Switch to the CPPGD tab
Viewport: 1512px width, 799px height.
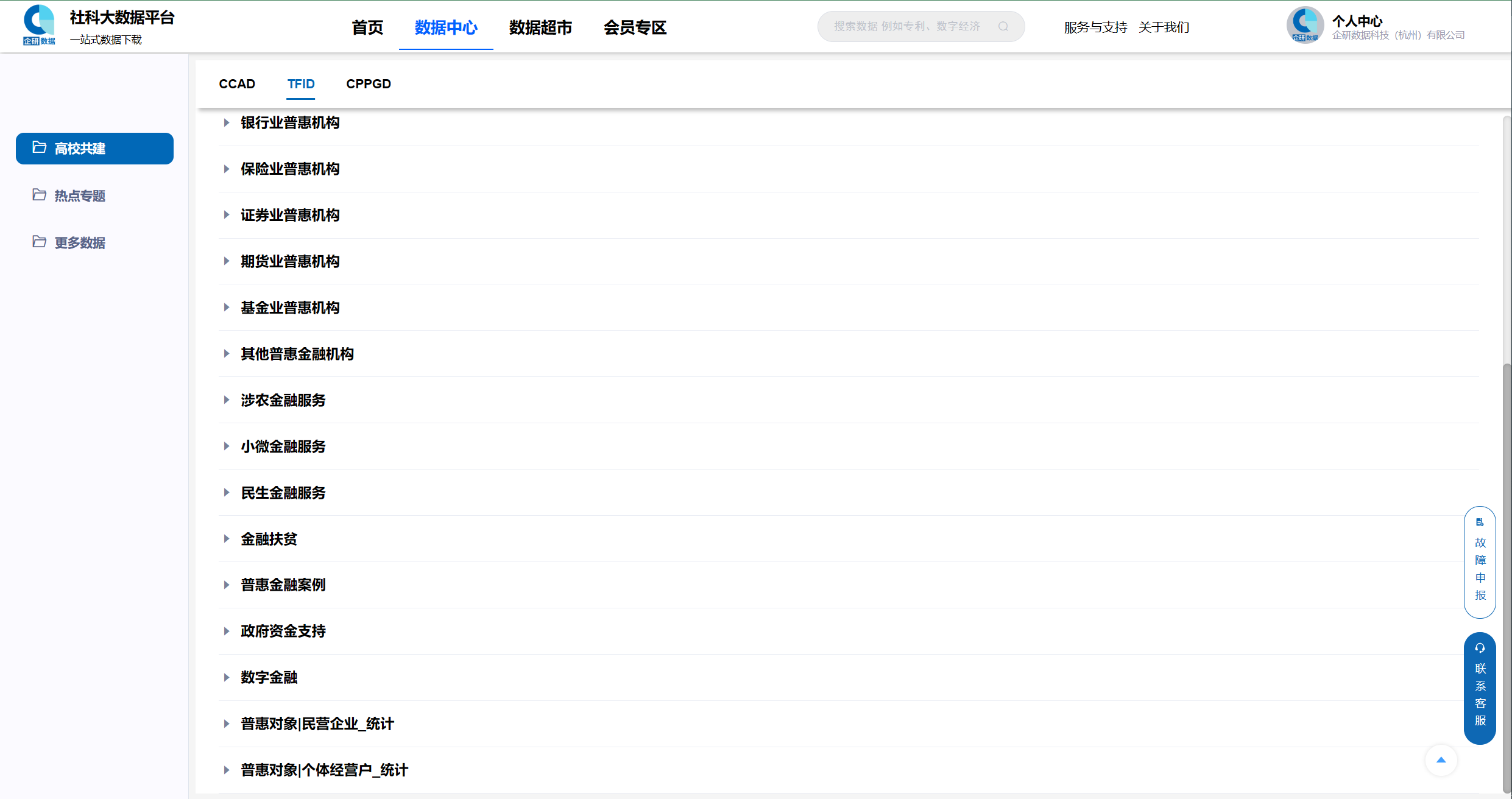point(369,84)
